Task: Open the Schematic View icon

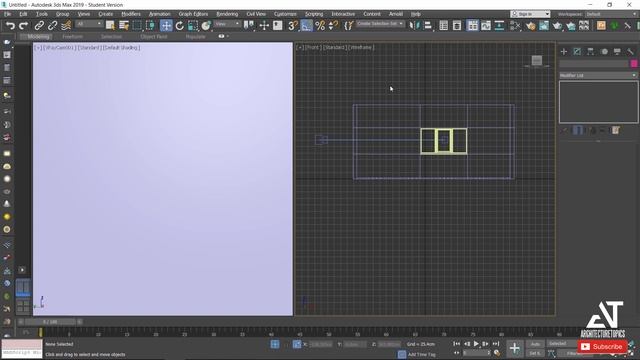Action: [x=499, y=26]
